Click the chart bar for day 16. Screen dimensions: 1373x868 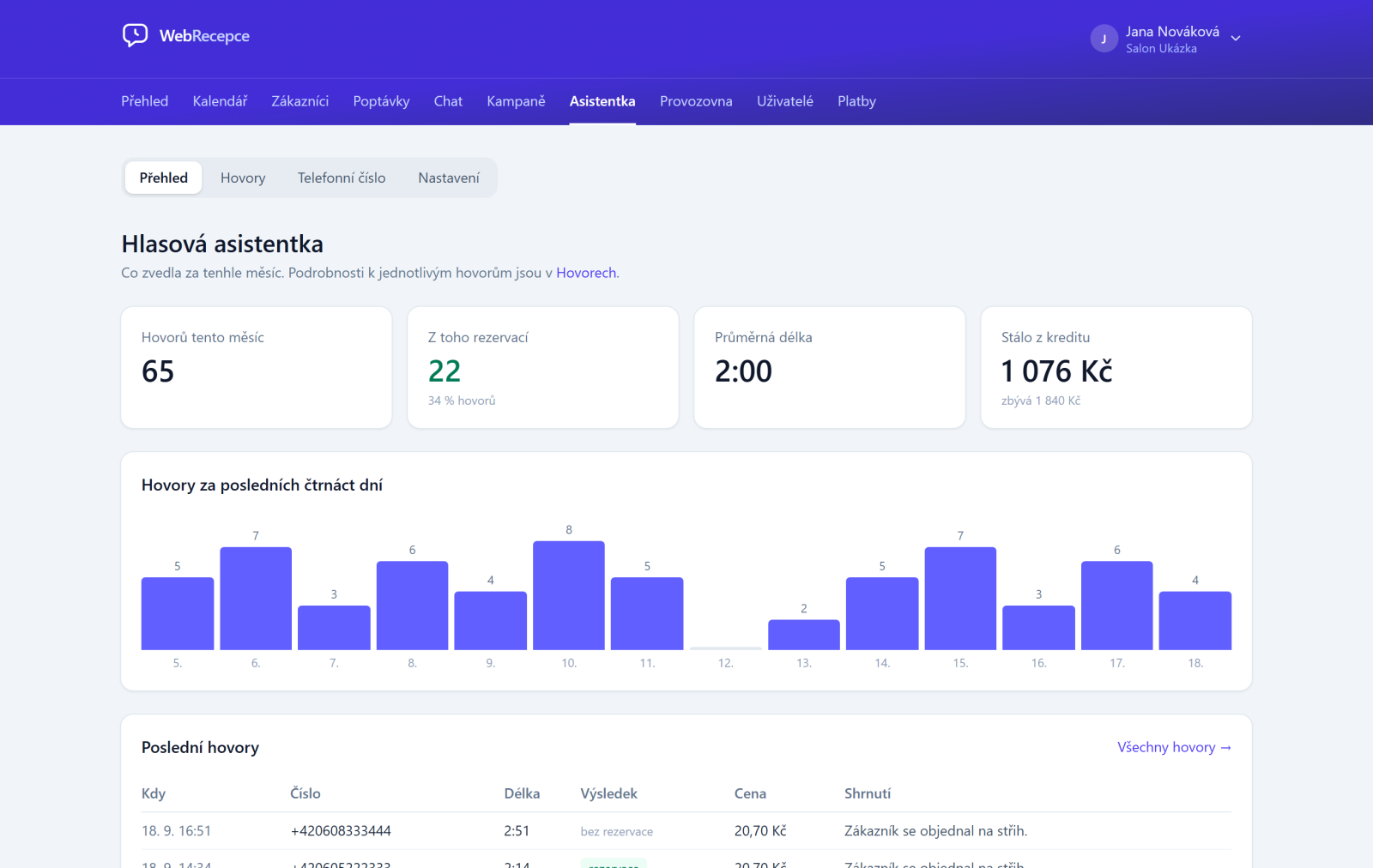tap(1038, 627)
